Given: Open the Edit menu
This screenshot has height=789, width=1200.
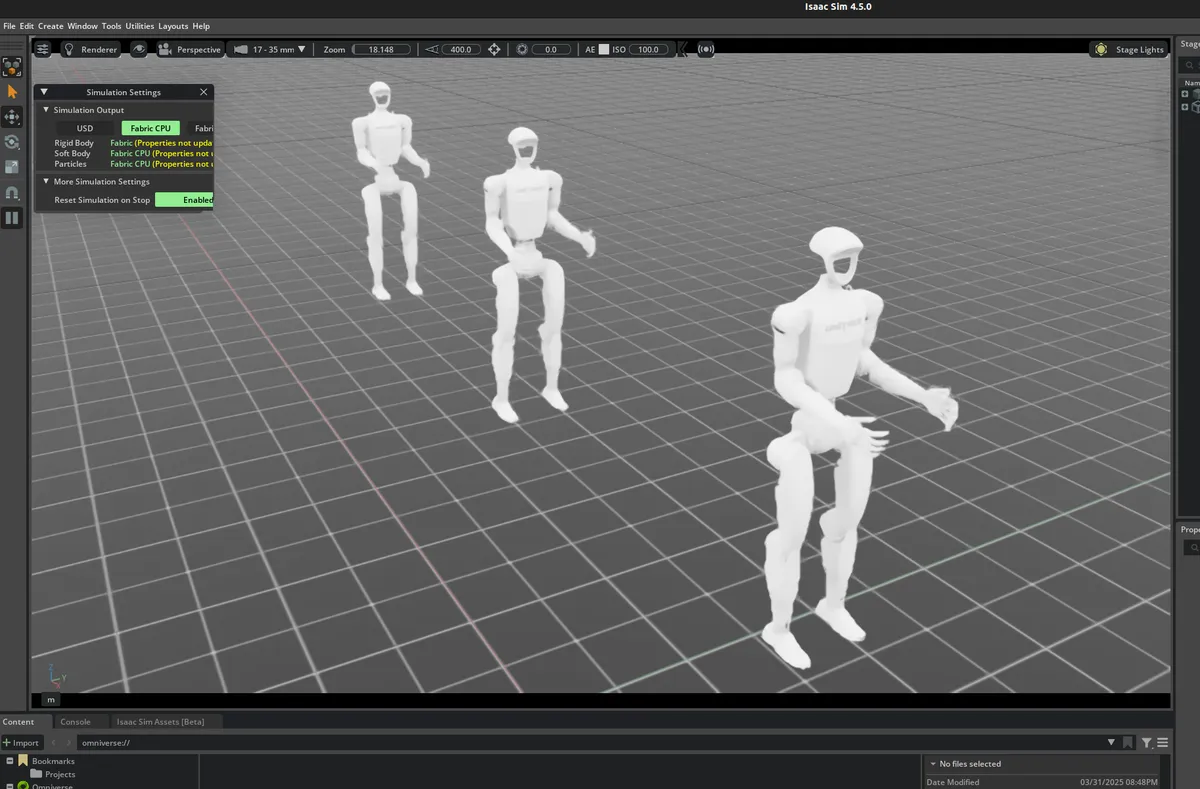Looking at the screenshot, I should (x=27, y=26).
